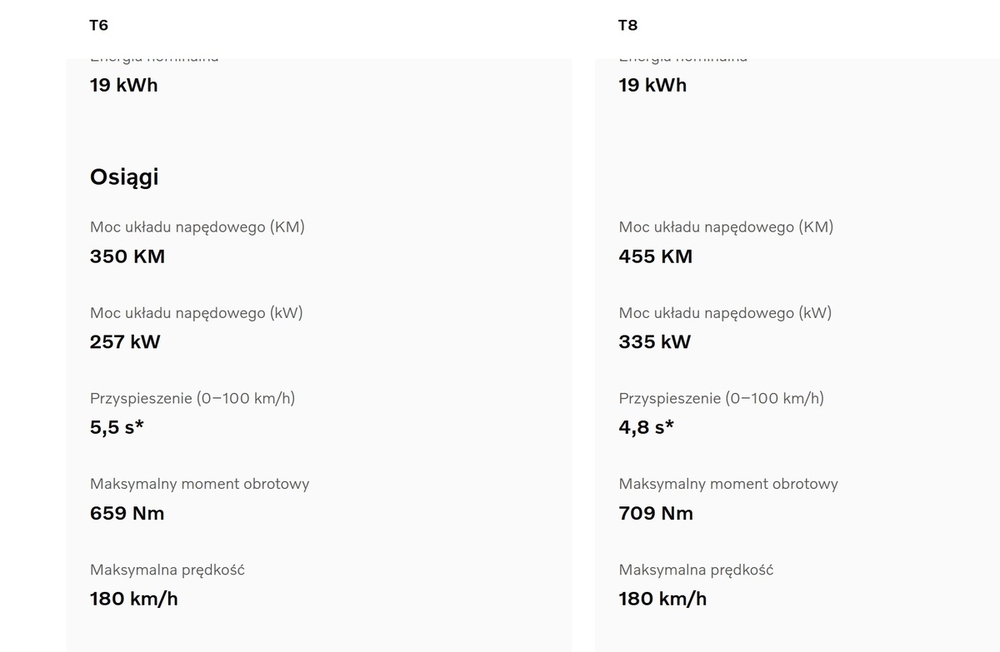Click the T6 column header
This screenshot has width=1000, height=652.
click(98, 25)
